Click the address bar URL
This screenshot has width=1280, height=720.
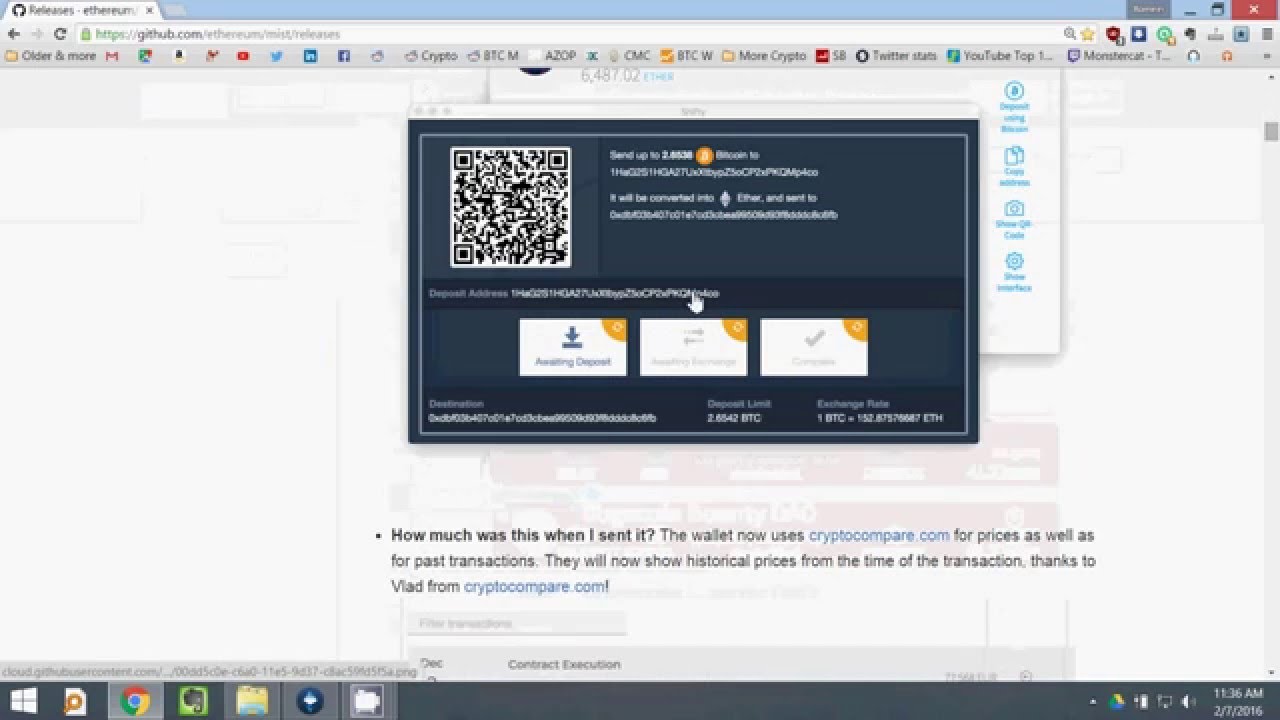218,34
